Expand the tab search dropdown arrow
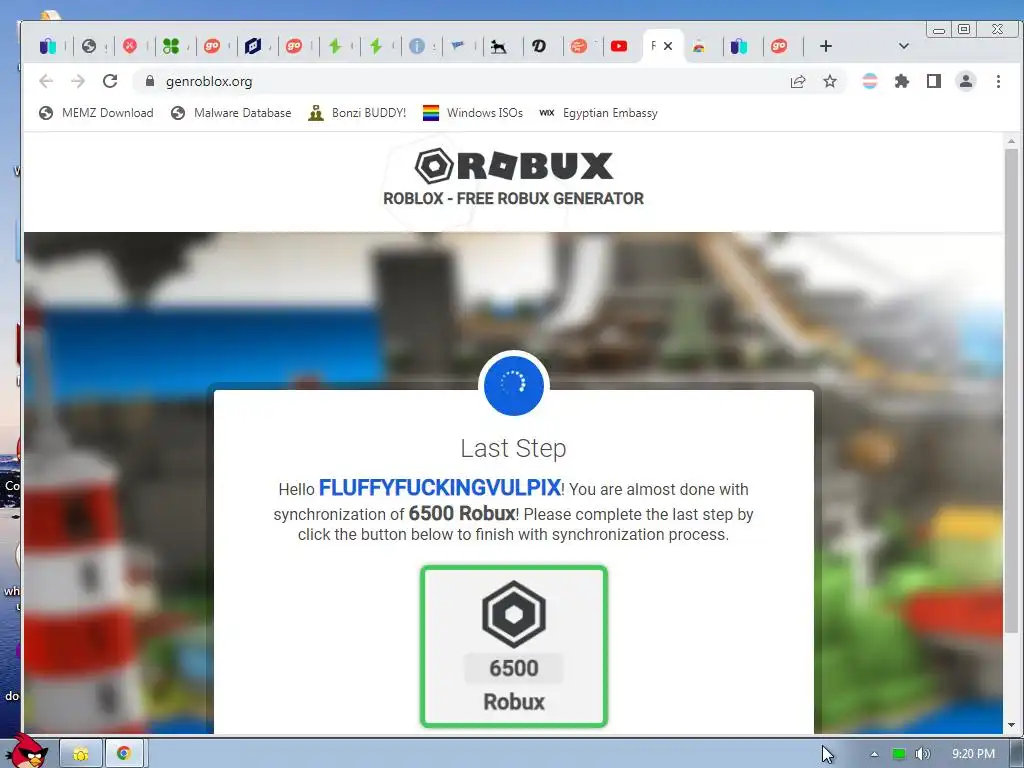 904,46
